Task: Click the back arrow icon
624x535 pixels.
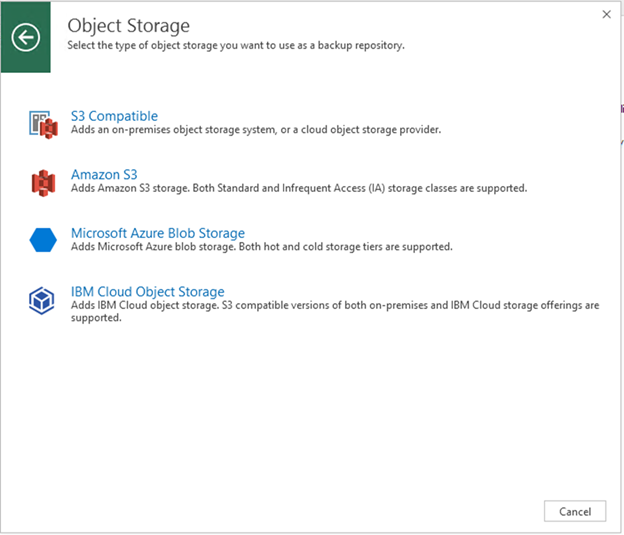Action: 26,38
